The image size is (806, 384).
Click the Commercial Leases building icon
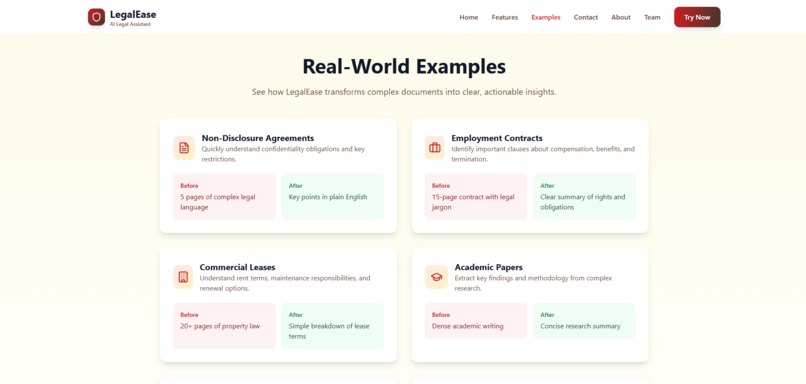183,277
